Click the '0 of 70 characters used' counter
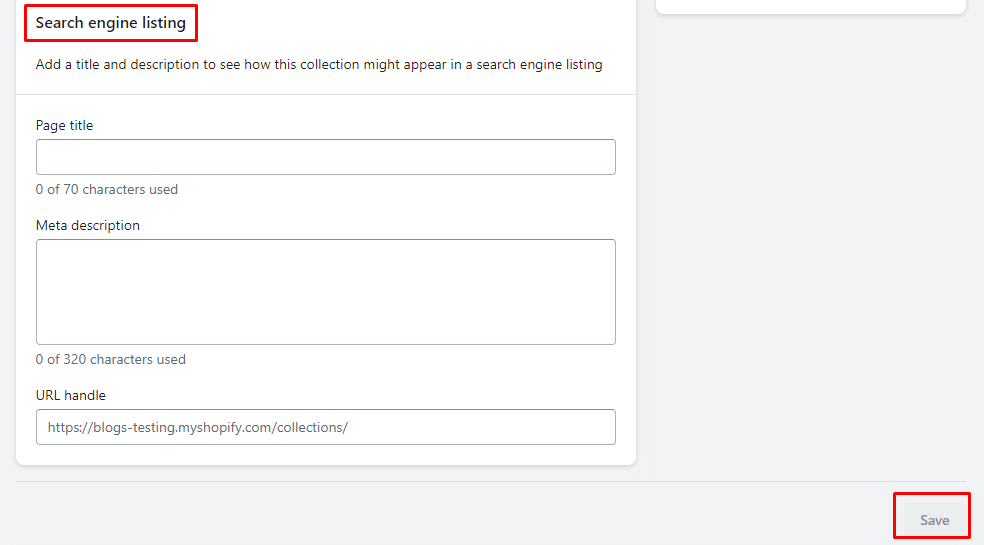984x545 pixels. pos(107,189)
